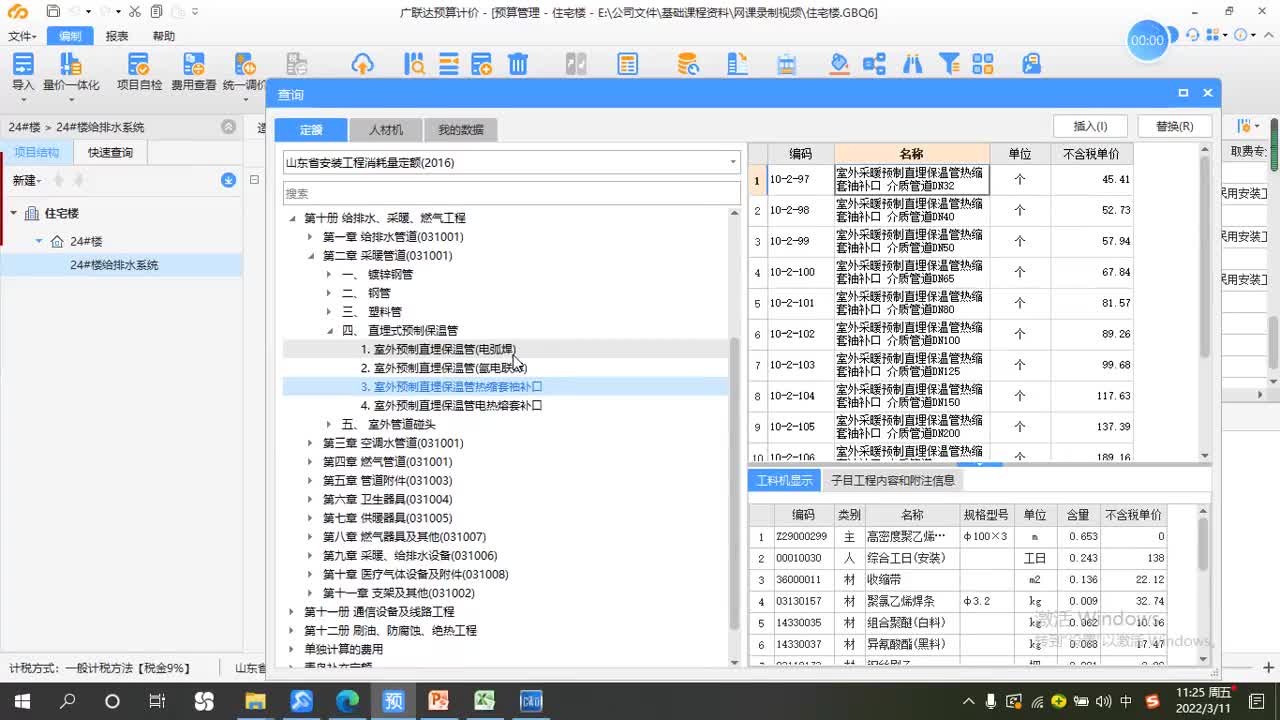Collapse the 第十册 给排水、采暖、燃气工程 node
Screen dimensions: 1280x720
[292, 218]
